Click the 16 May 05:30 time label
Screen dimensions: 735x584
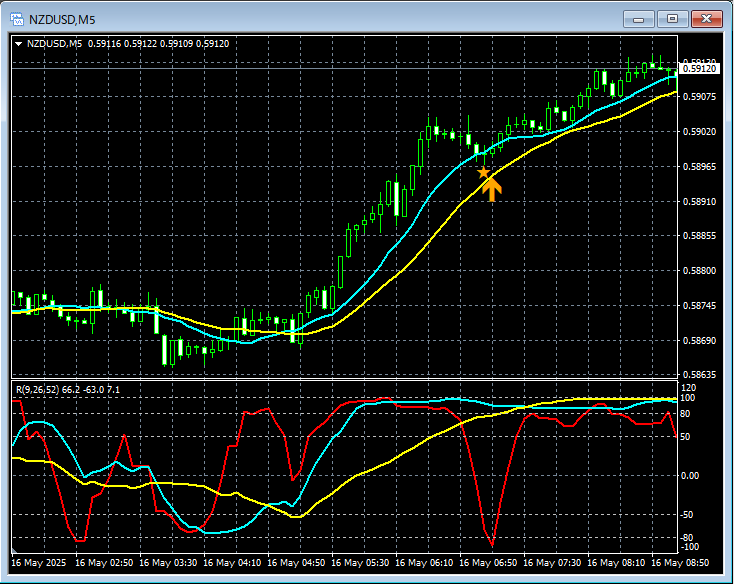coord(360,562)
